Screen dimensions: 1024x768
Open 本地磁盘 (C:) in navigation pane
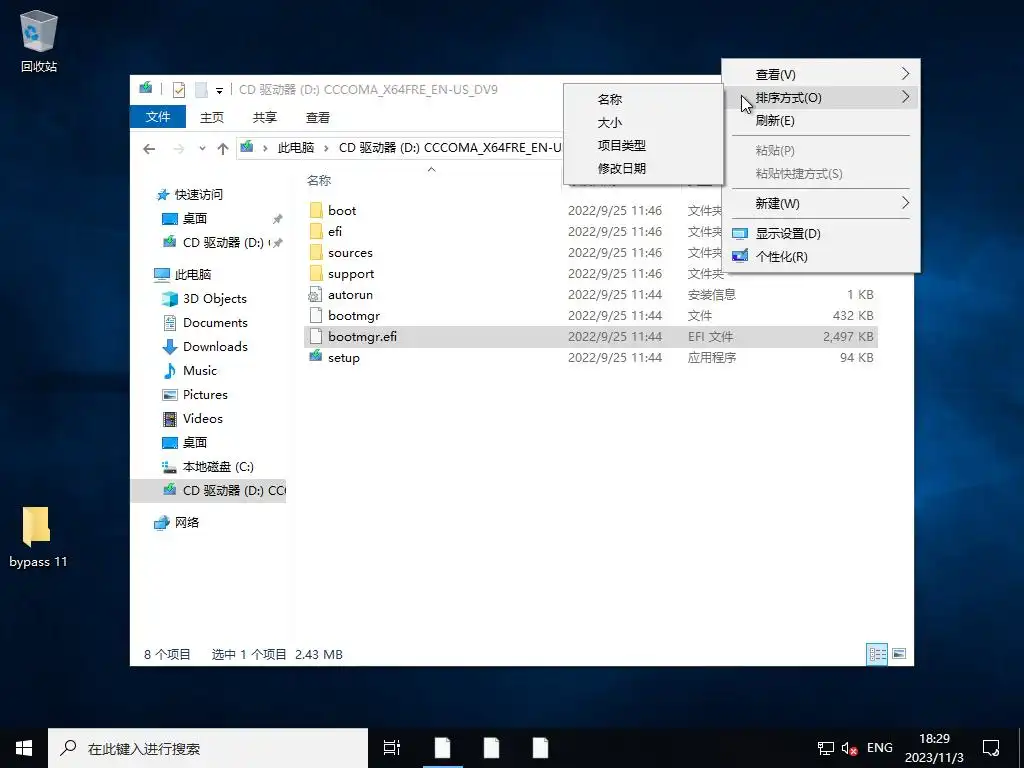pos(217,466)
